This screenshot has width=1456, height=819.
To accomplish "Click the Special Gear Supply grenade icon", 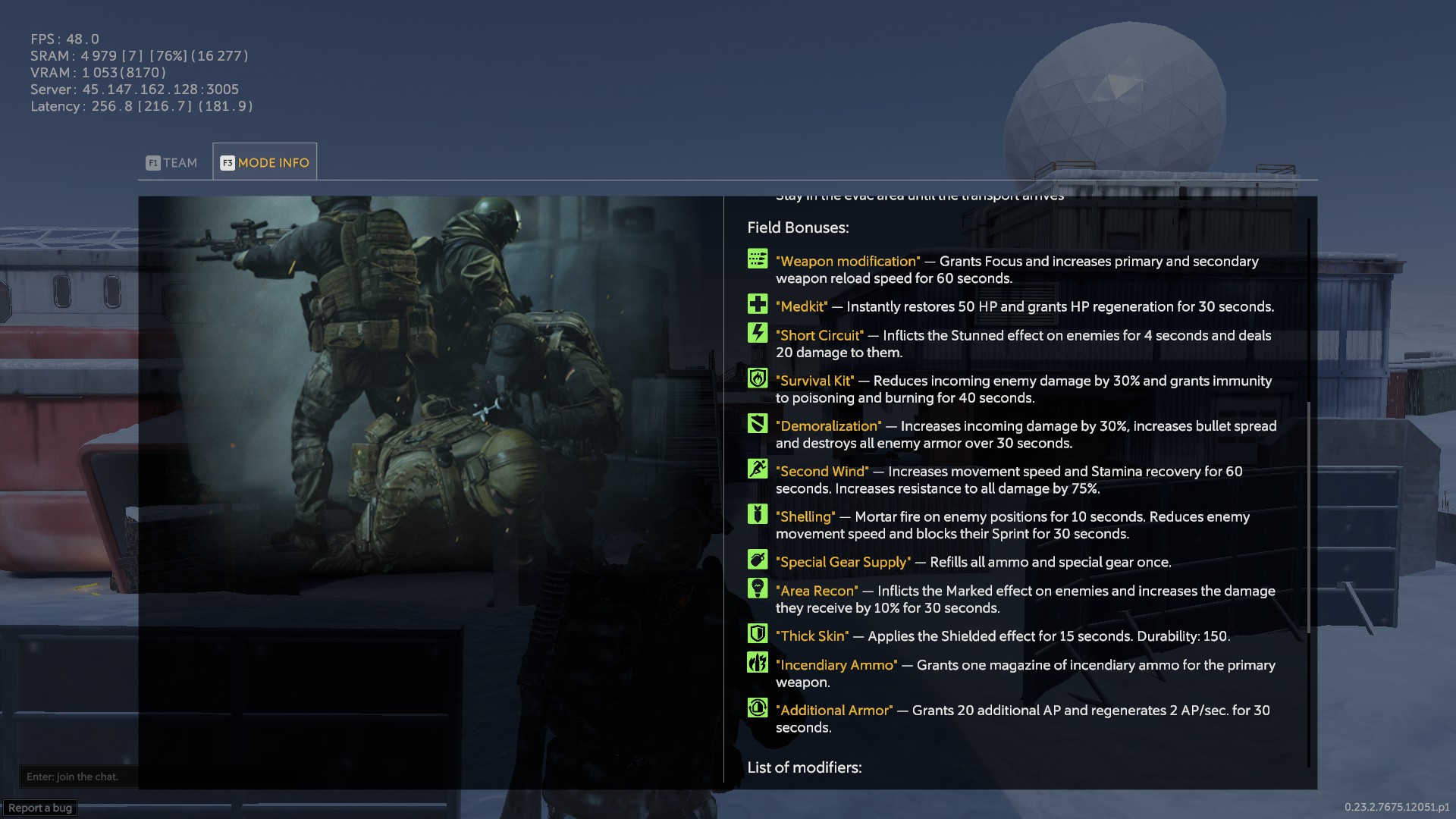I will [757, 560].
